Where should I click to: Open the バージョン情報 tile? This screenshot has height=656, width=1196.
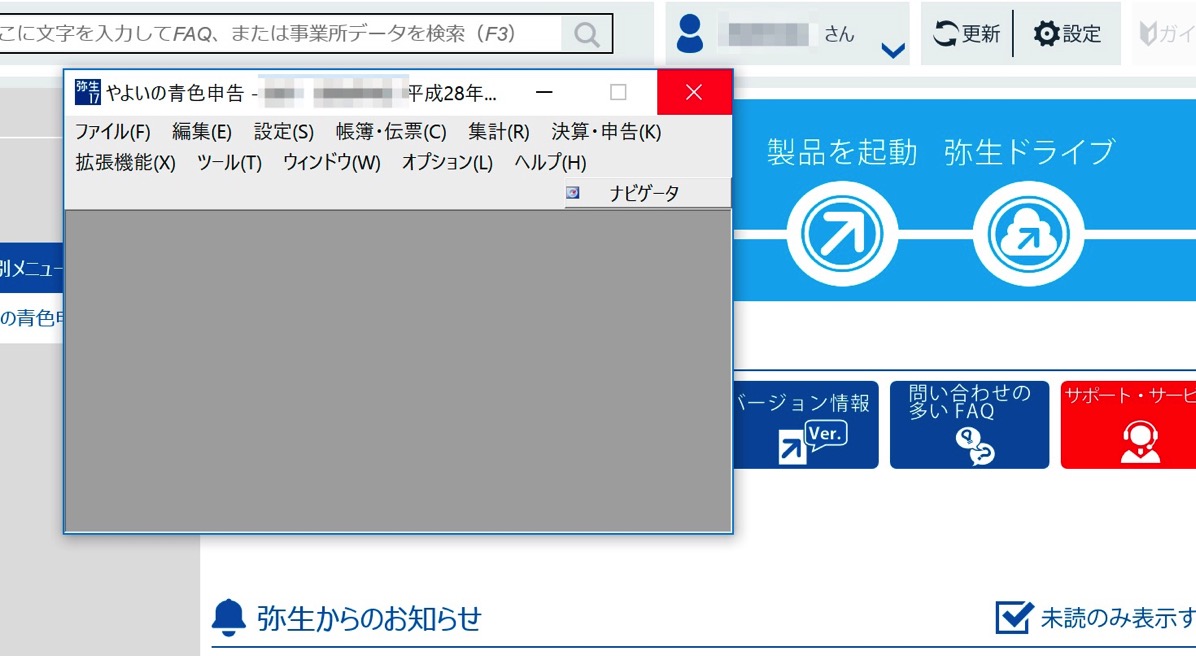805,425
